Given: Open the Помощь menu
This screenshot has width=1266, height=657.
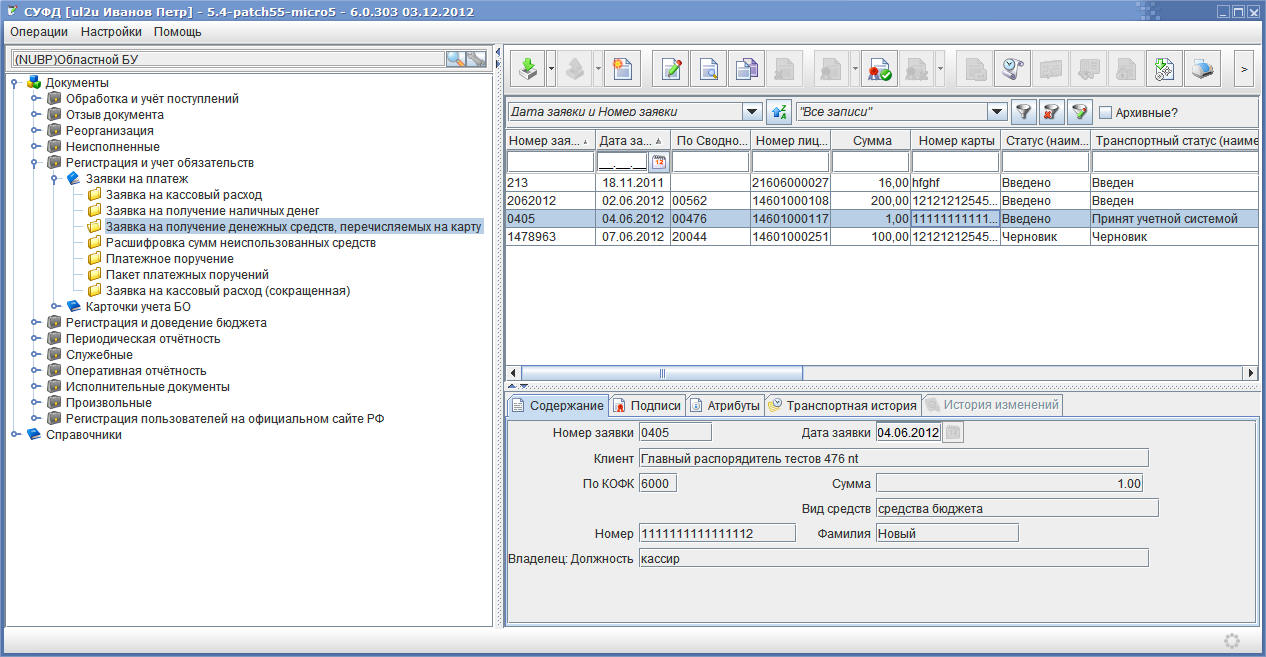Looking at the screenshot, I should point(177,32).
